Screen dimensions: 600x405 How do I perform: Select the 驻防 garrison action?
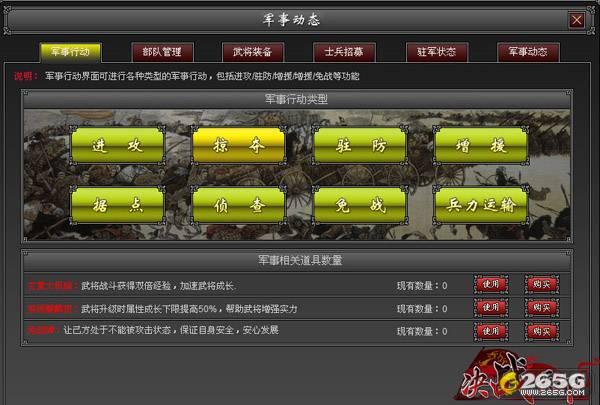point(360,145)
